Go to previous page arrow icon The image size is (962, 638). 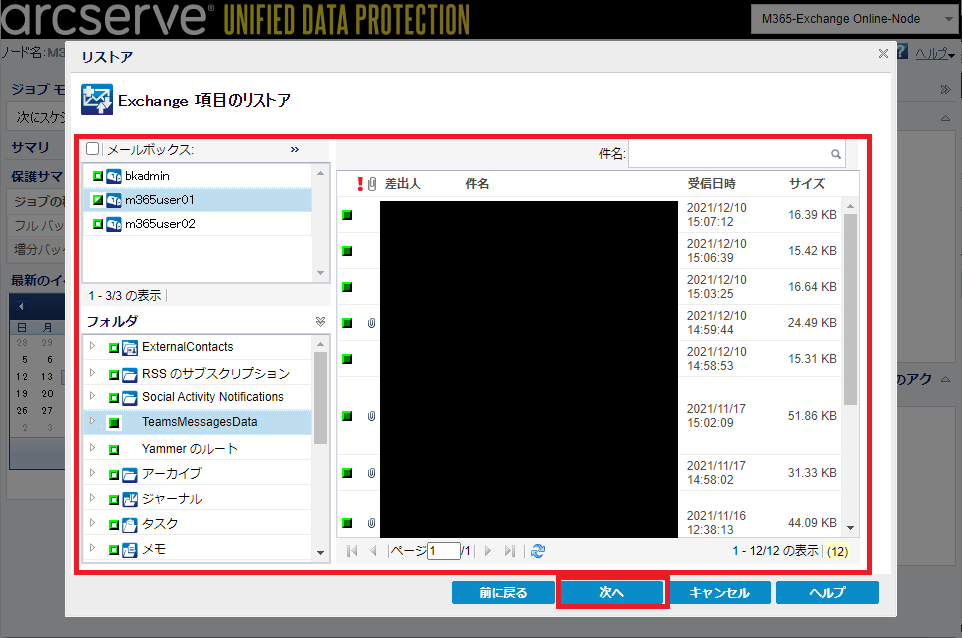[373, 551]
